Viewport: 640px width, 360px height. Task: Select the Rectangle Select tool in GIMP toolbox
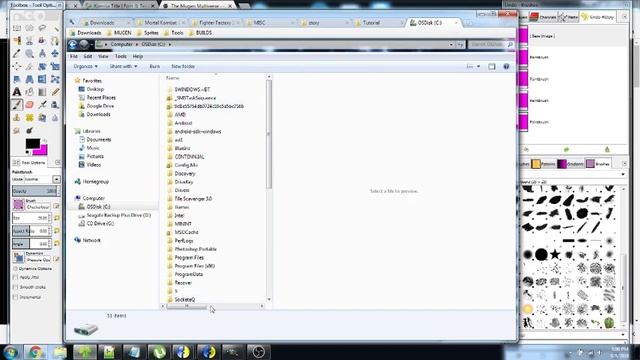pyautogui.click(x=17, y=28)
